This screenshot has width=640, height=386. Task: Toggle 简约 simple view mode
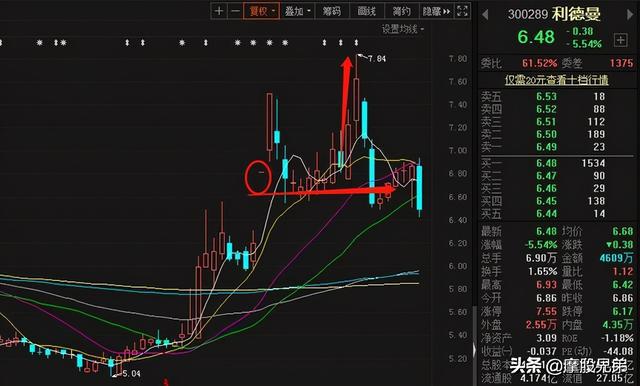point(401,11)
